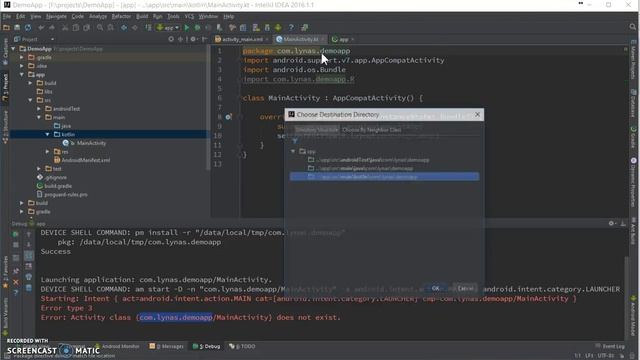Click the green Run button

[x=187, y=27]
